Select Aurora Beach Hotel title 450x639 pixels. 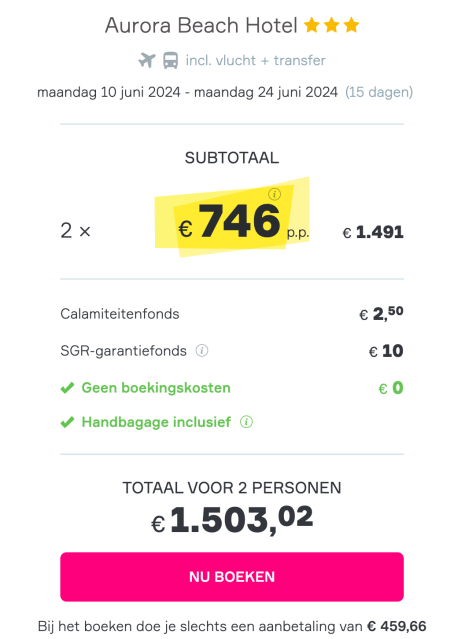click(x=201, y=25)
